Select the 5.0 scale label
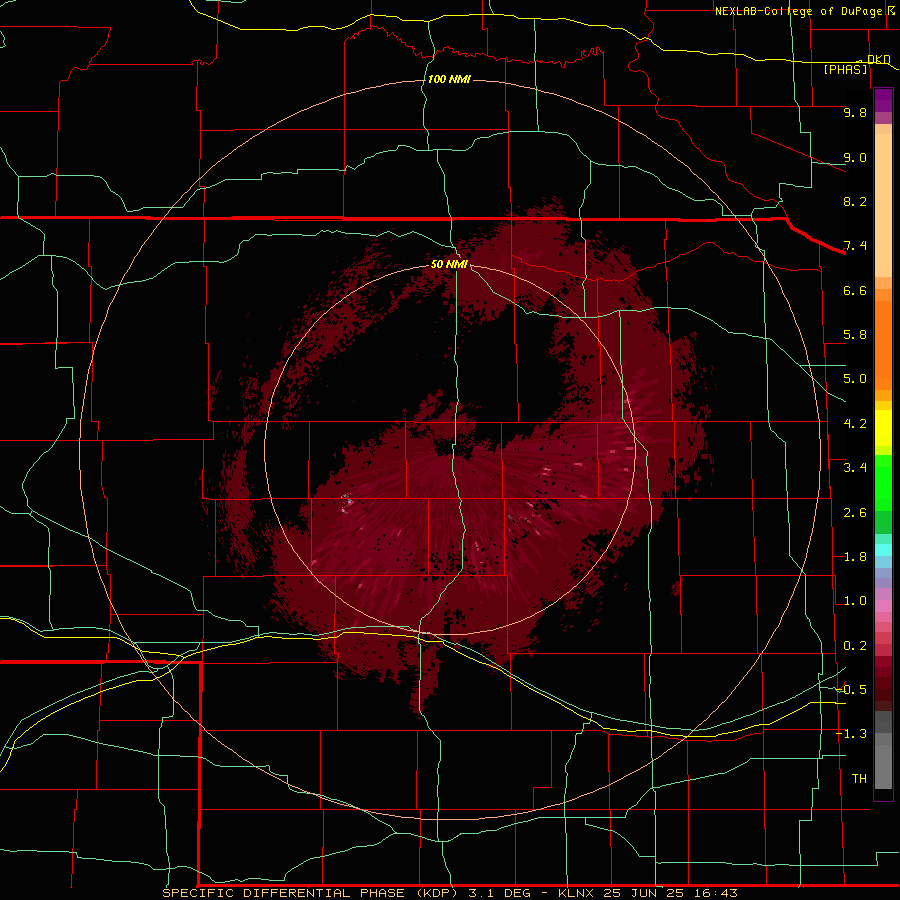The width and height of the screenshot is (900, 900). point(855,379)
